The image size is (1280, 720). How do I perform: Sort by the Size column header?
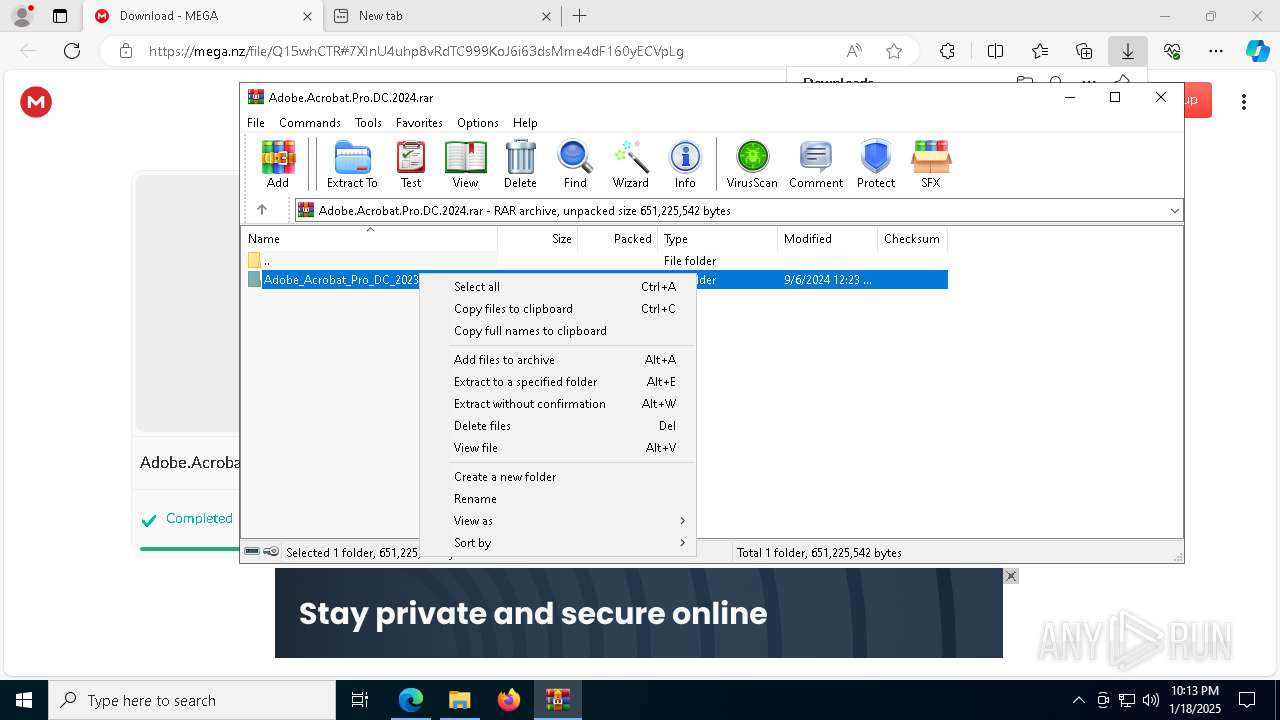pyautogui.click(x=538, y=239)
